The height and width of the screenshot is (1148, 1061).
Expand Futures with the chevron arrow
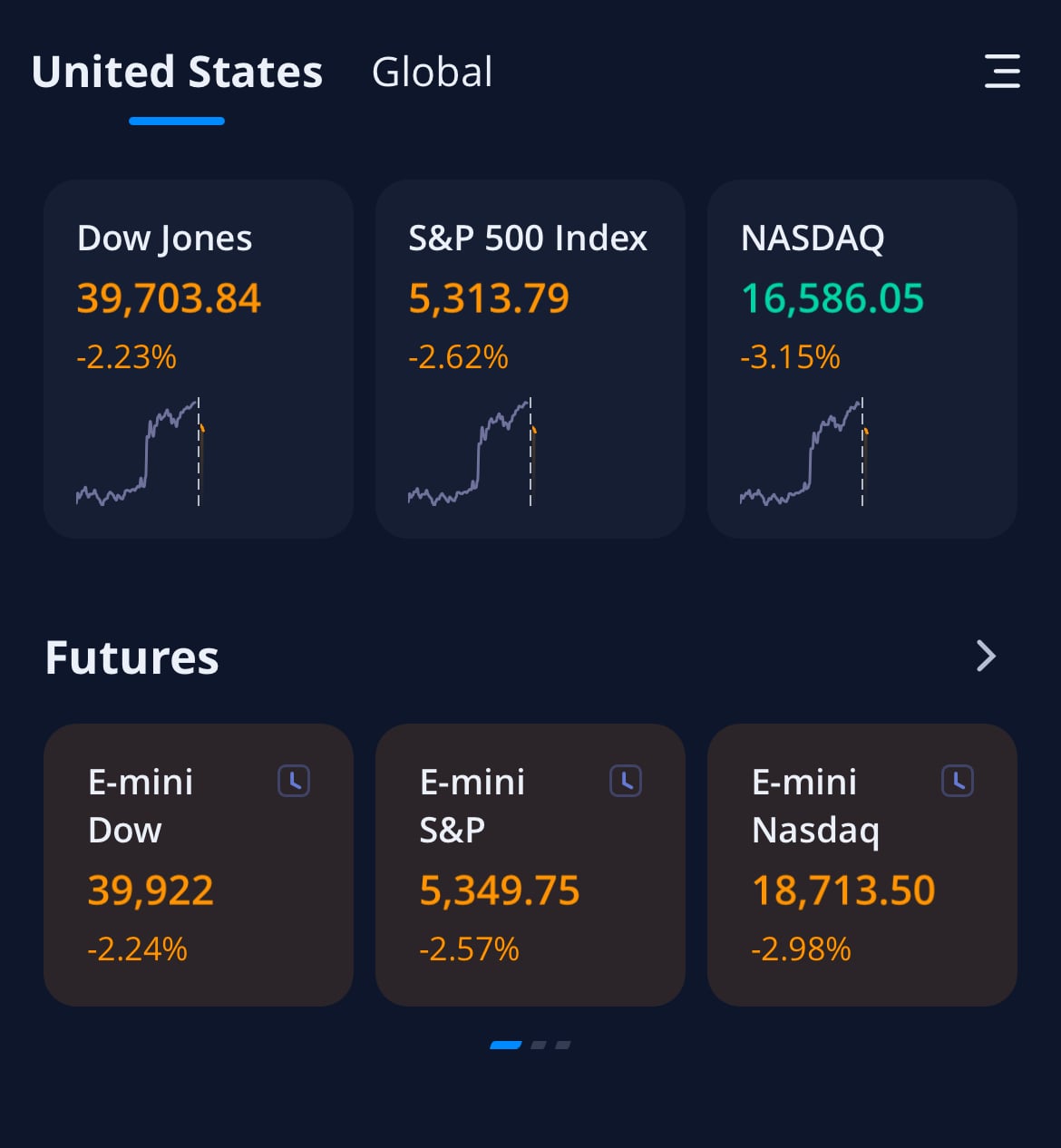coord(986,656)
